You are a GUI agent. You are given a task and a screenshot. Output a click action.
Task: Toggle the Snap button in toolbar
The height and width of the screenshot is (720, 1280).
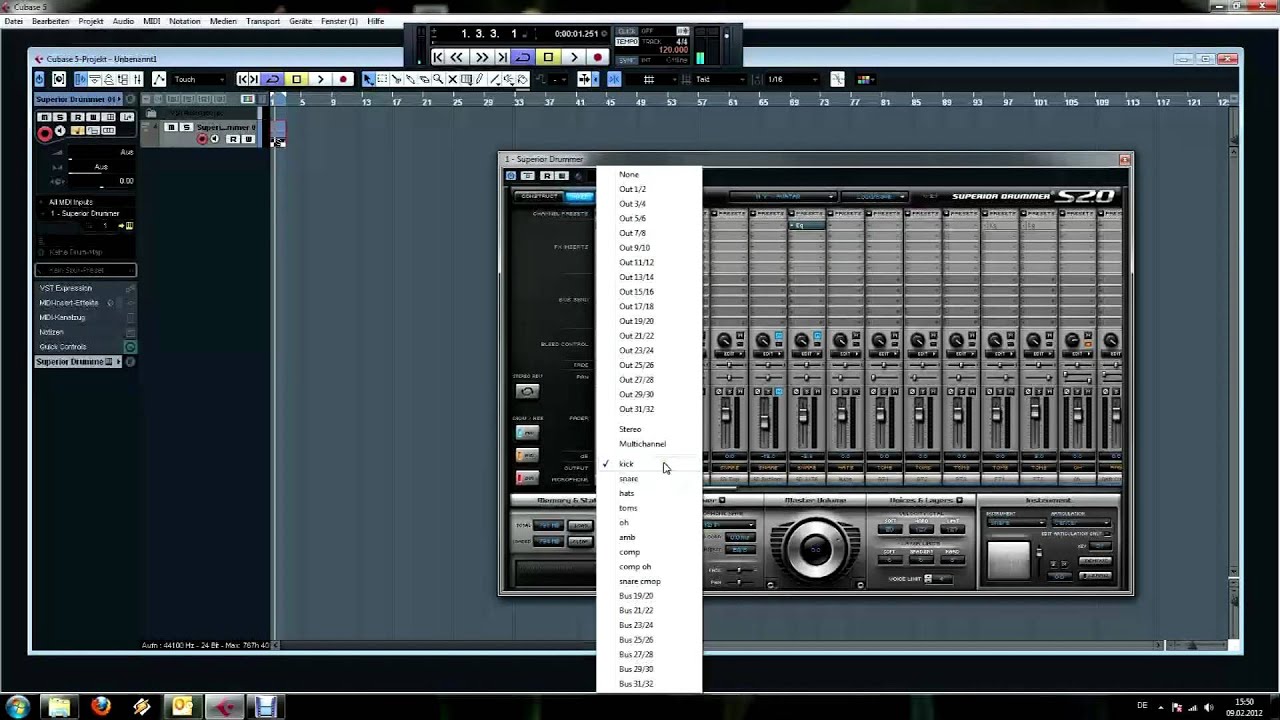coord(613,79)
